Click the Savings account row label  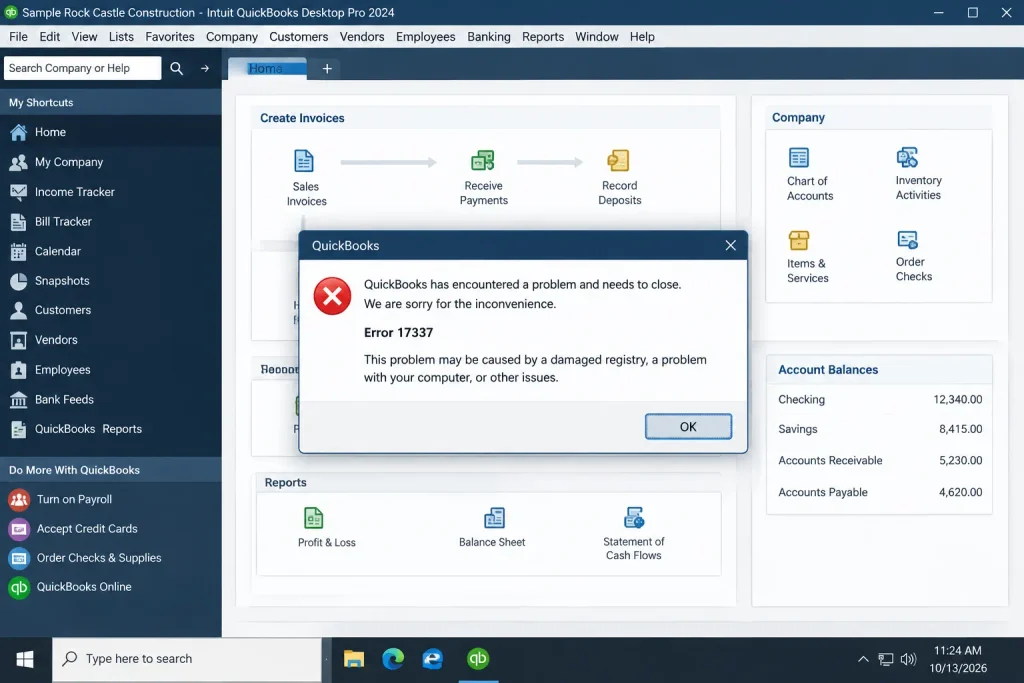click(797, 429)
